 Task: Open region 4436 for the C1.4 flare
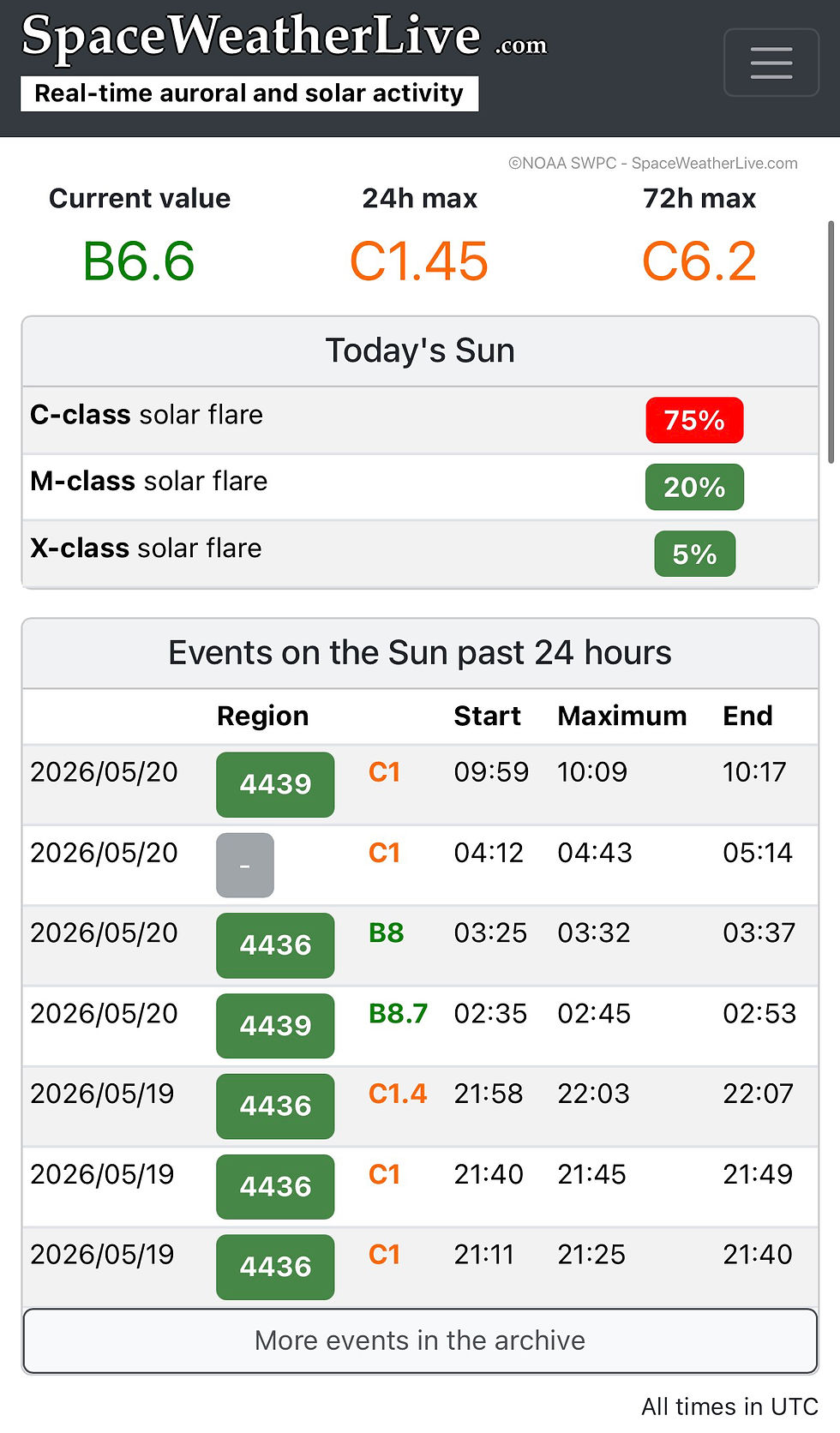point(275,1106)
